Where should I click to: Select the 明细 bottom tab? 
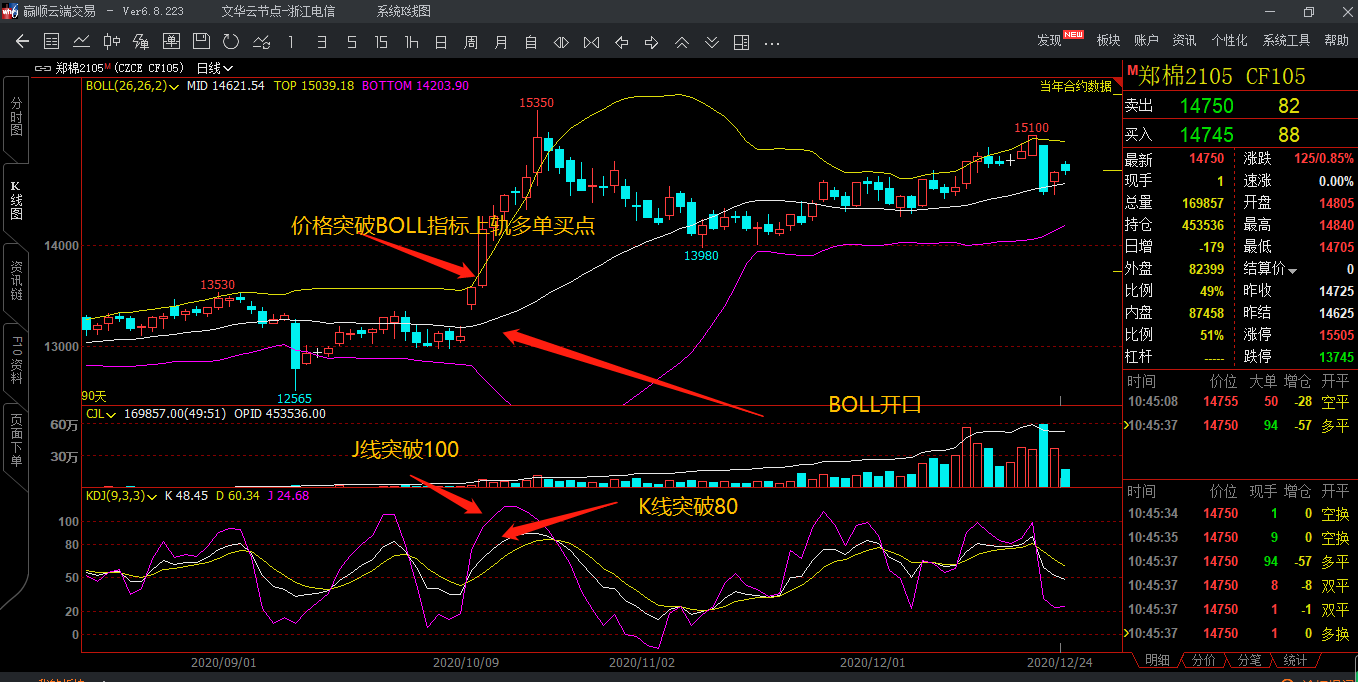pos(1157,660)
